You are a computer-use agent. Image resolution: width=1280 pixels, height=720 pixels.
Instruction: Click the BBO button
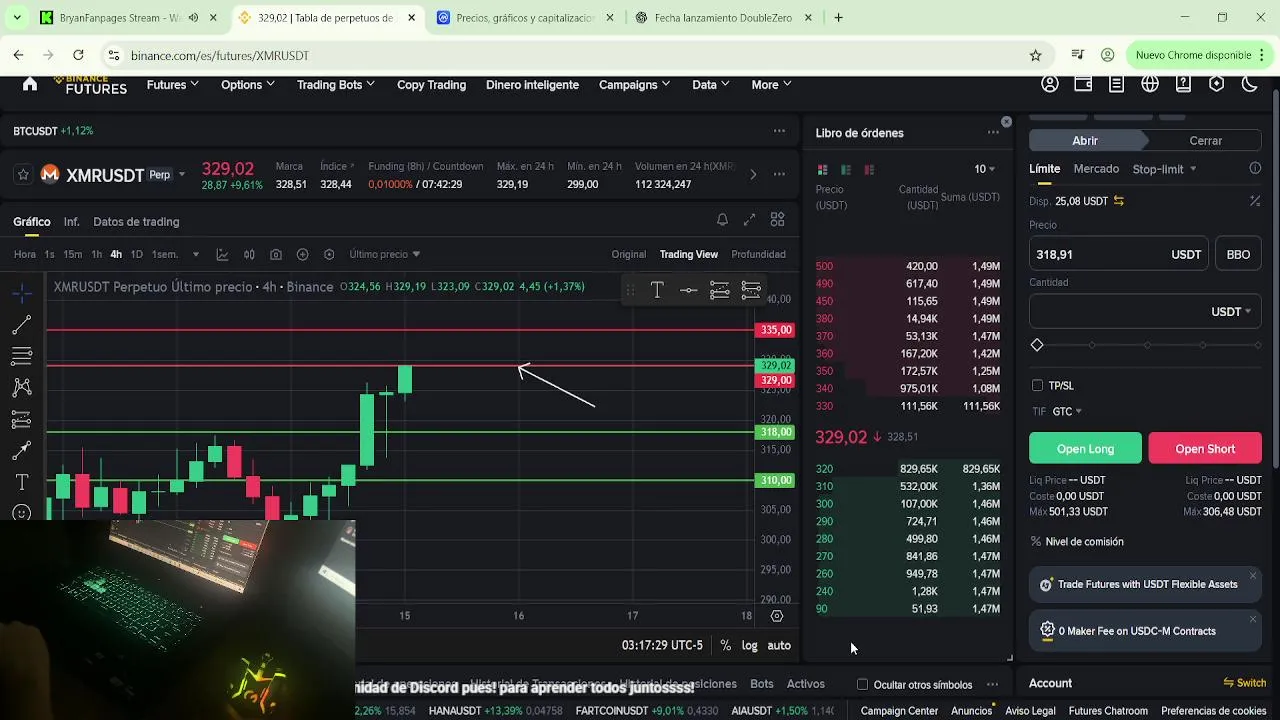click(x=1238, y=254)
